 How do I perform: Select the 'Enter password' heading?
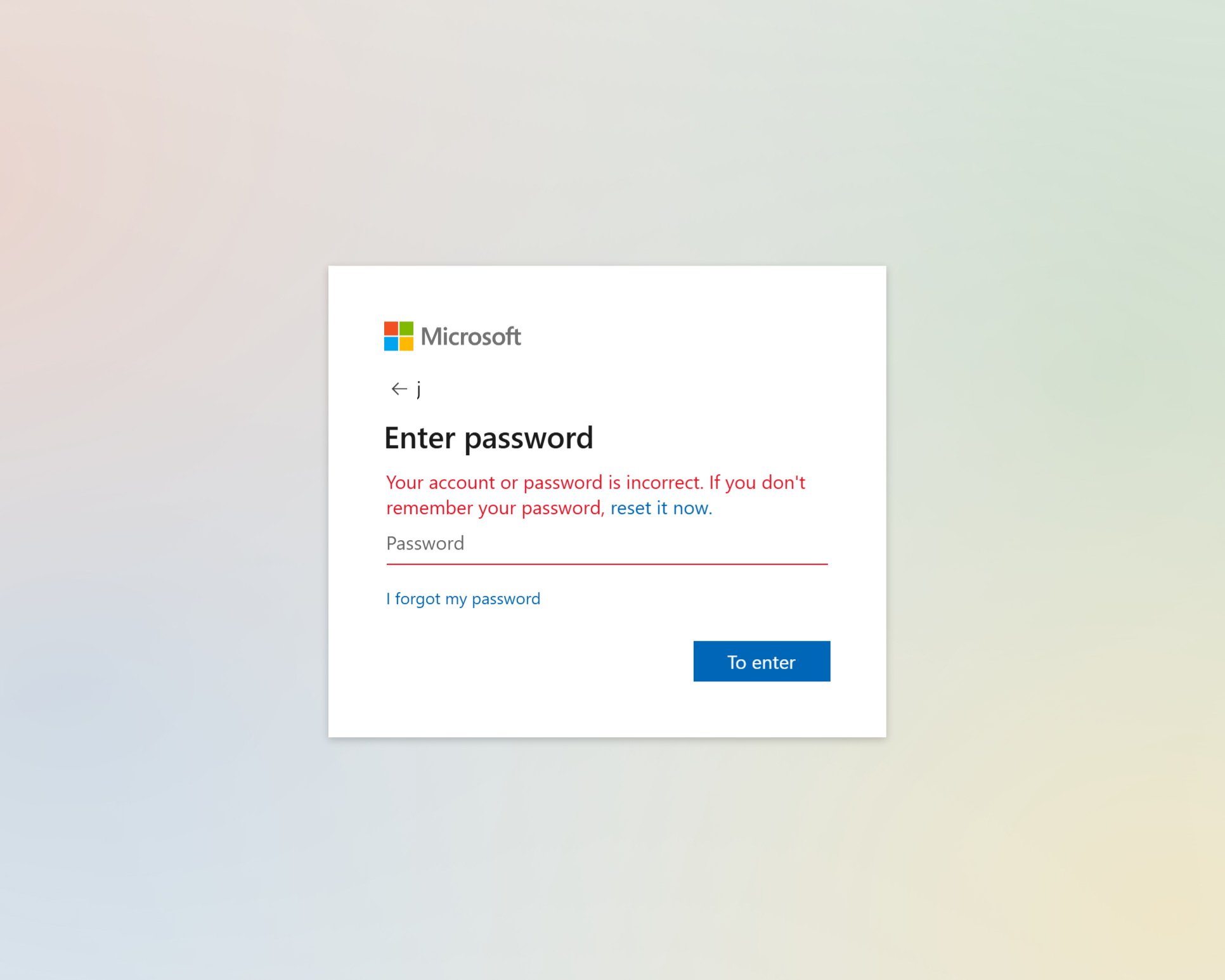[x=488, y=437]
